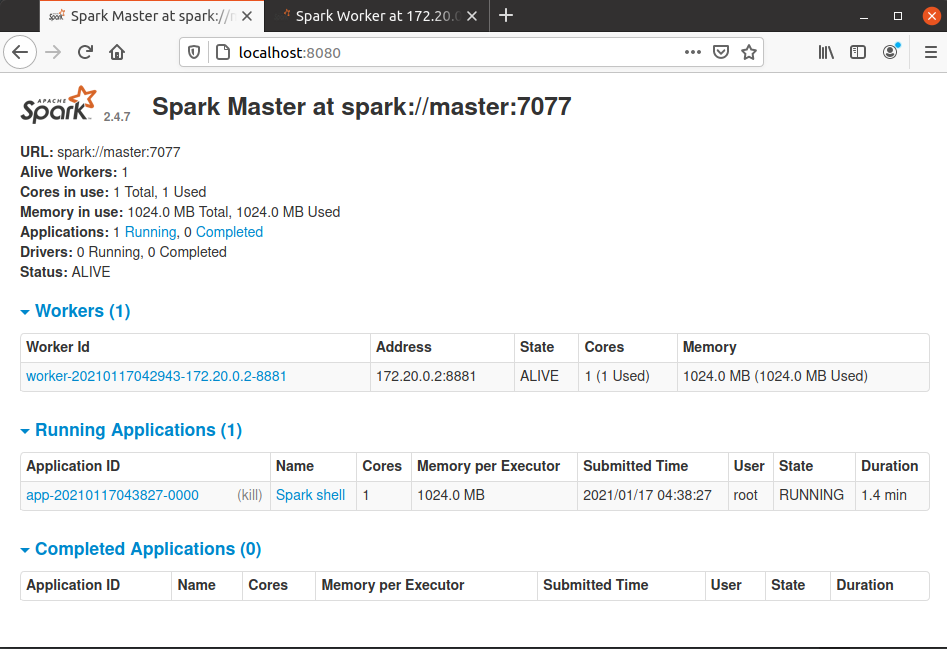
Task: Click the 'Alive Workers: 1' line
Action: 74,172
